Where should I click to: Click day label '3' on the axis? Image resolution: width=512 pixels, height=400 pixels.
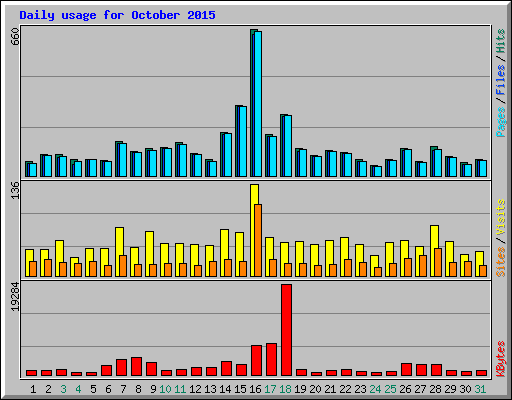(63, 389)
